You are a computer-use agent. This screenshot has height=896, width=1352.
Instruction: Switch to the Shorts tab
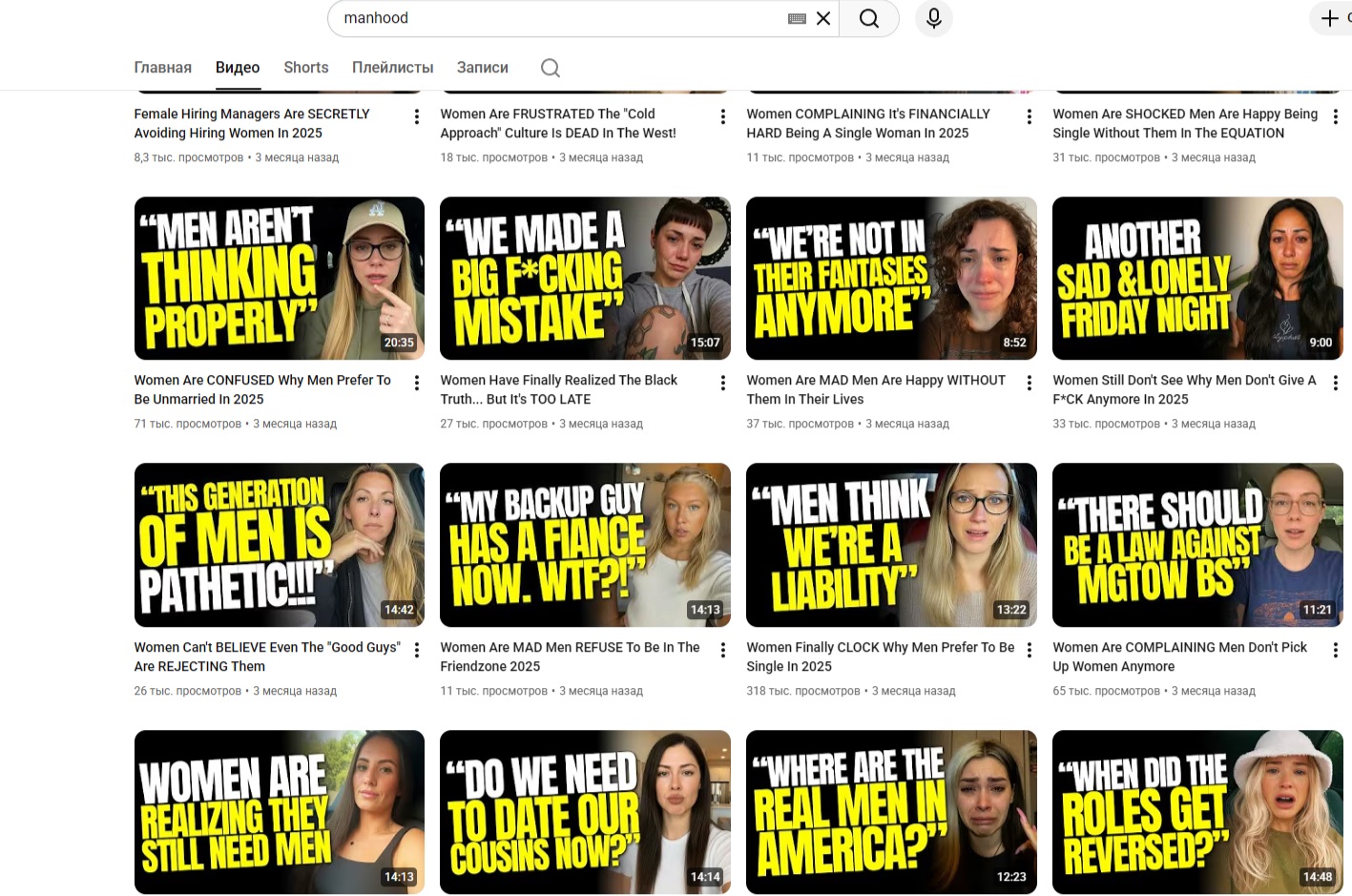(x=305, y=68)
